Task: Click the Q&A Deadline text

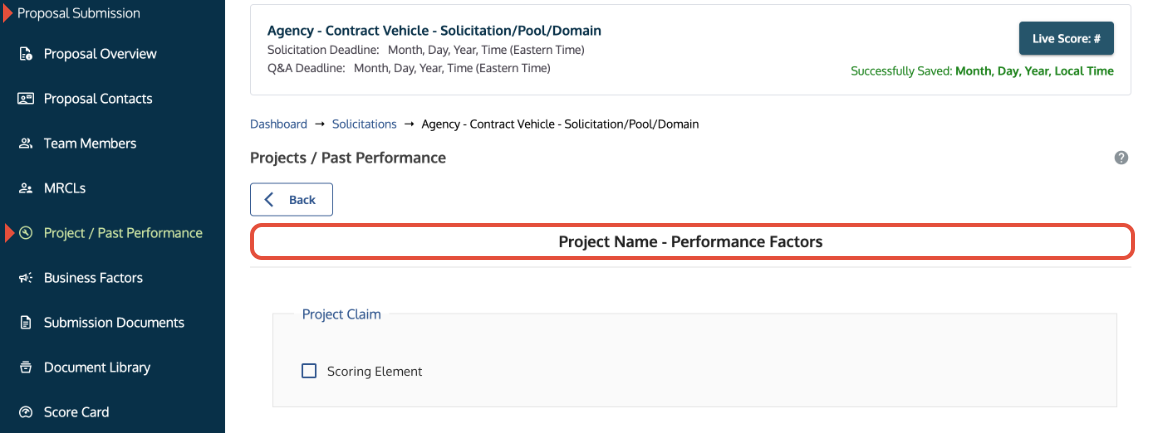Action: coord(409,68)
